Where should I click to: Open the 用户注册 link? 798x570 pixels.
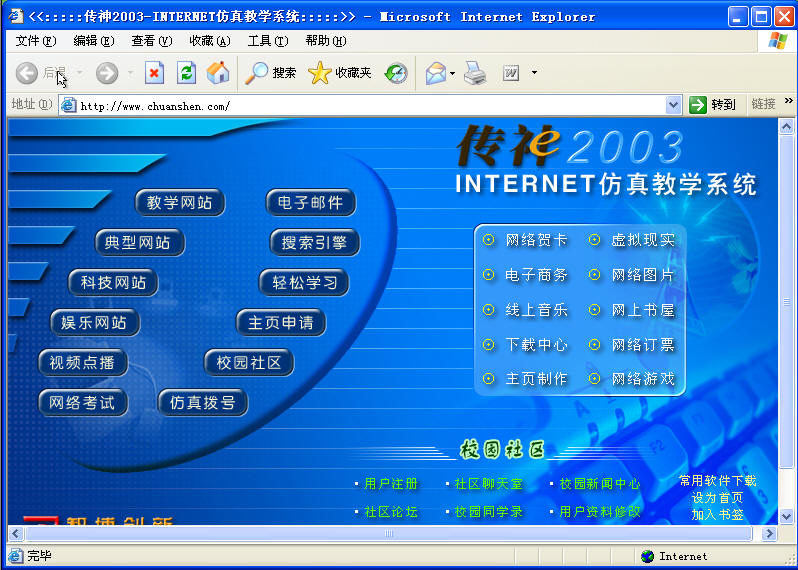(391, 484)
